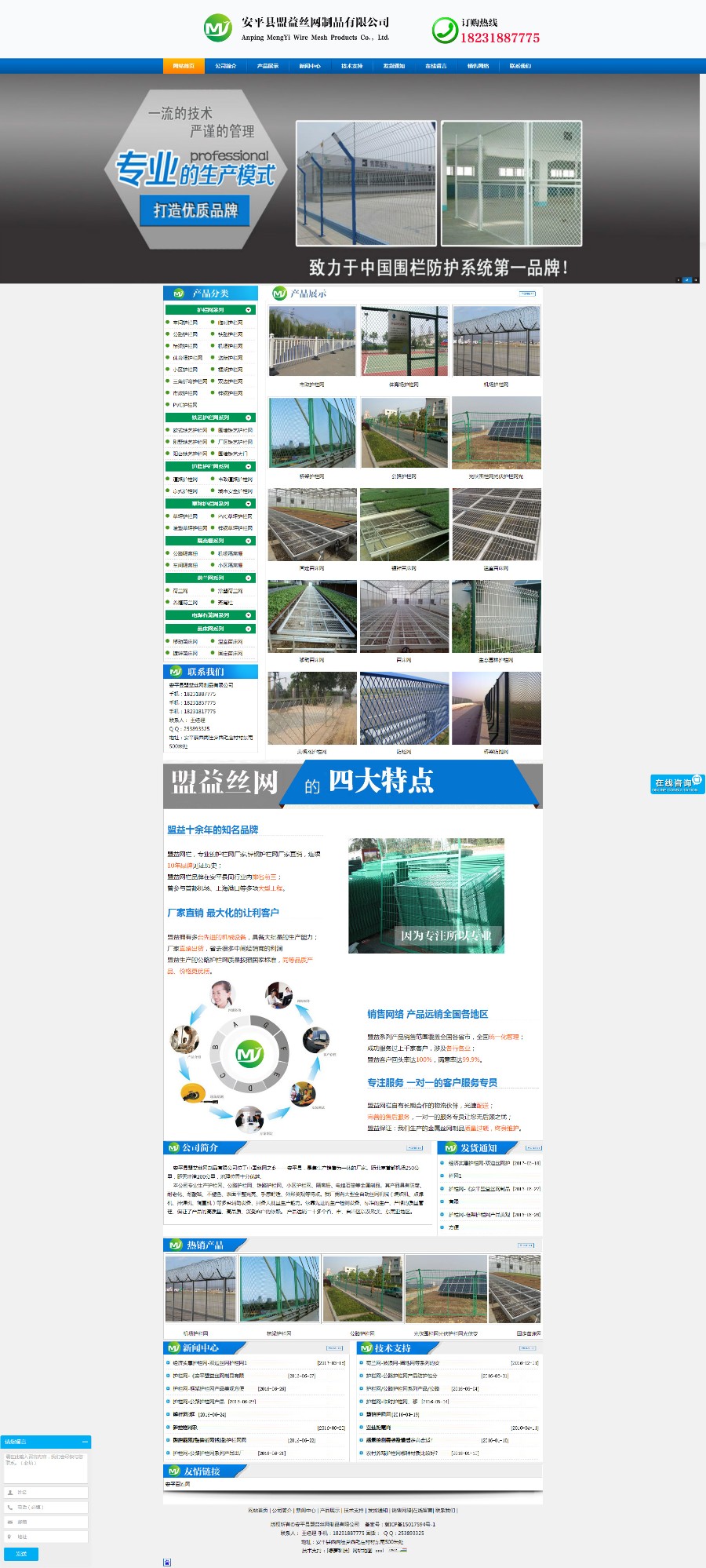Click the logo icon beside 热销产品 heading
The width and height of the screenshot is (706, 1568).
click(176, 1245)
